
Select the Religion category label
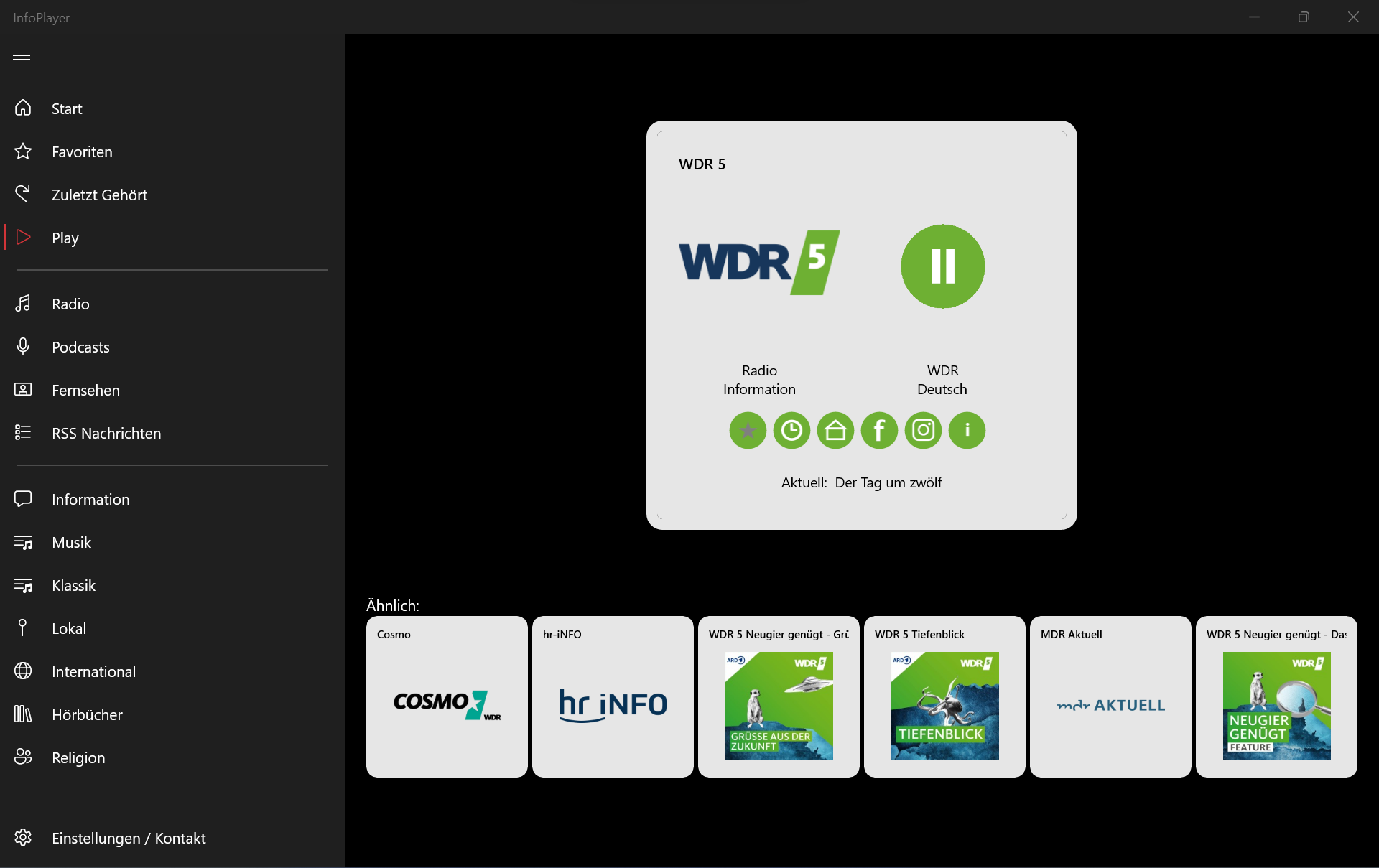click(78, 758)
